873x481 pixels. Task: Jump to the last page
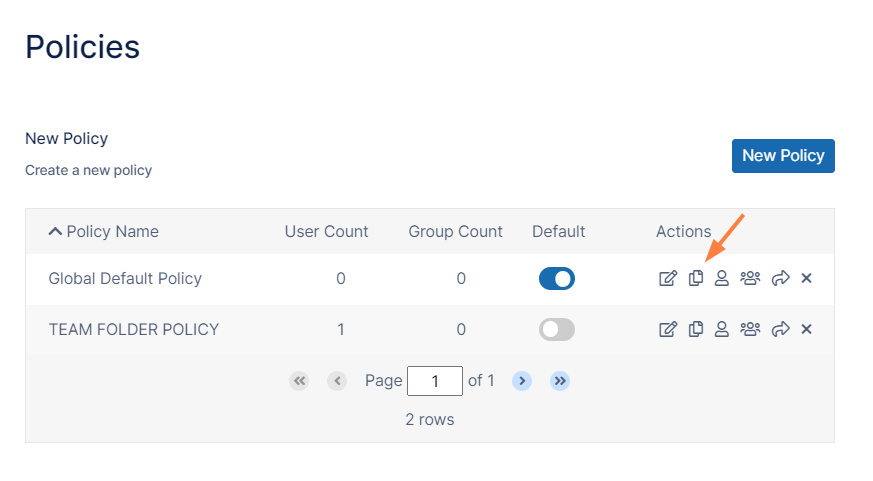560,381
